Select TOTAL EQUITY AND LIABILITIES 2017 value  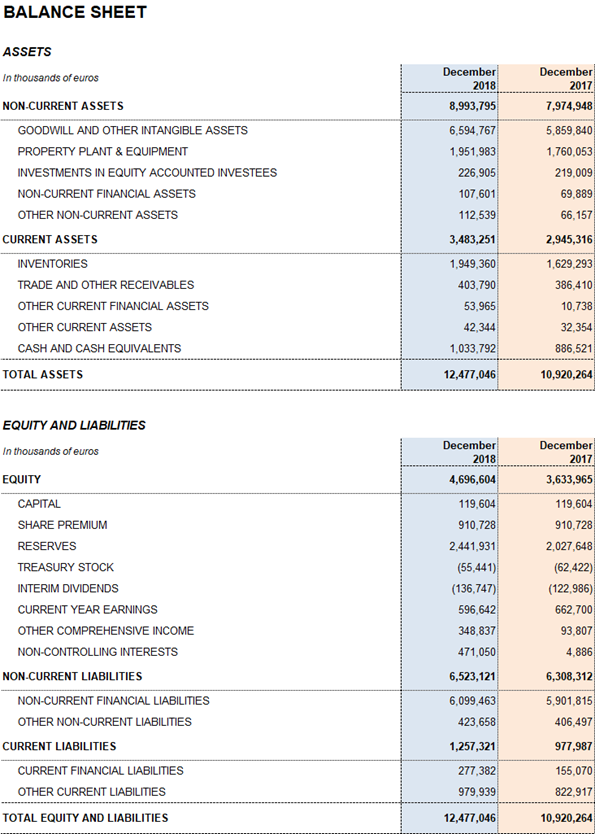(x=567, y=818)
